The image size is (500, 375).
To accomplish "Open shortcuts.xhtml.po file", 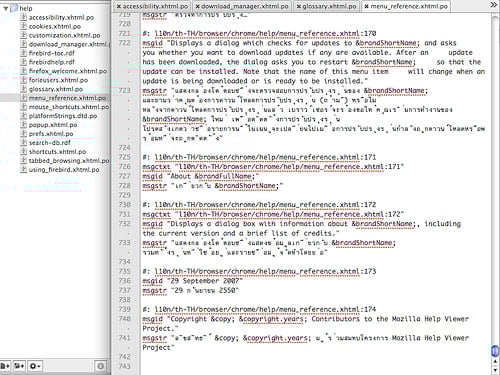I will click(x=57, y=152).
